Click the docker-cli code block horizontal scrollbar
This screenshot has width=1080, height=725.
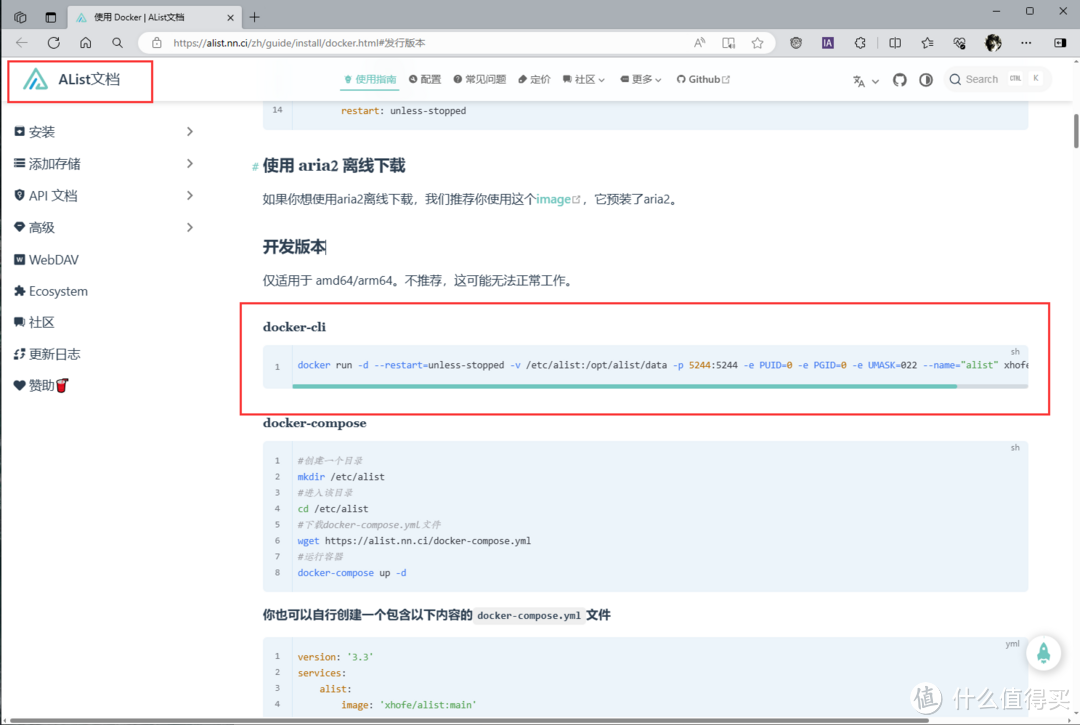(624, 386)
